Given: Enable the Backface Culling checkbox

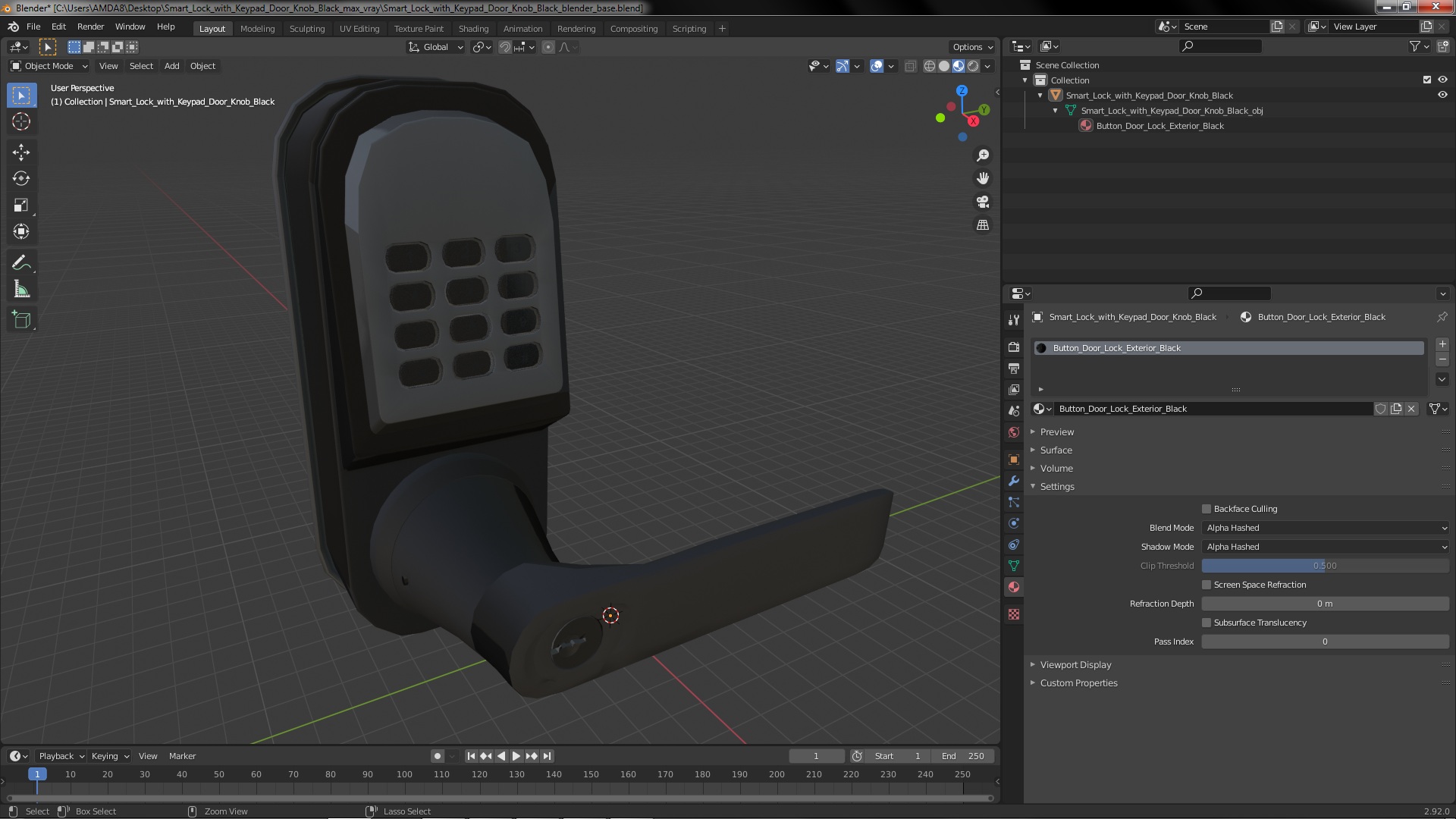Looking at the screenshot, I should 1207,509.
